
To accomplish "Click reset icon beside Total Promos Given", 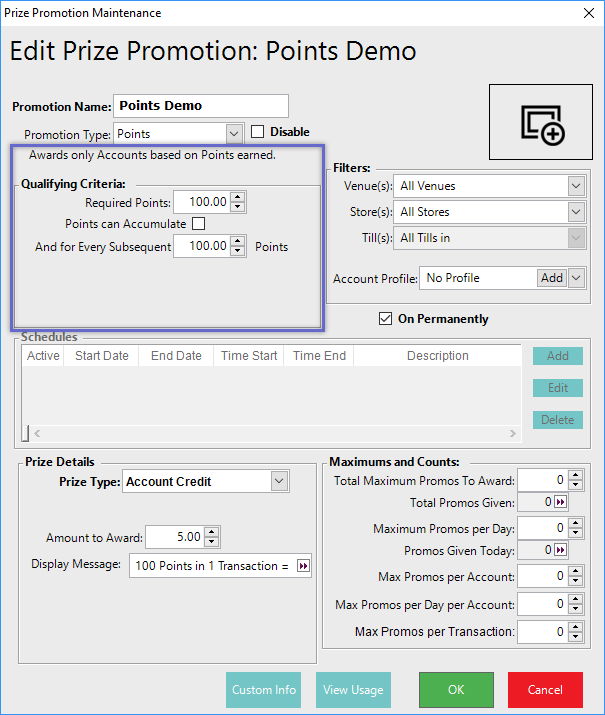I will click(x=561, y=503).
